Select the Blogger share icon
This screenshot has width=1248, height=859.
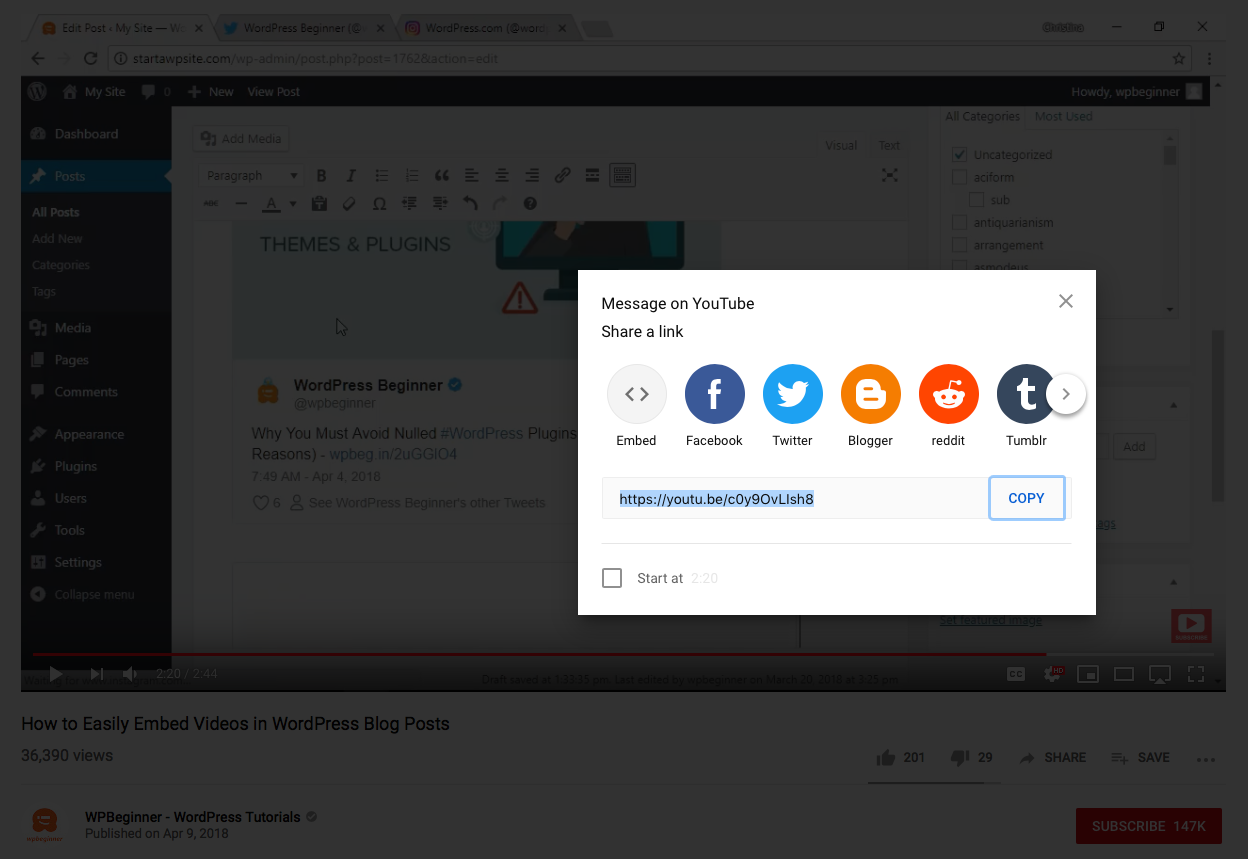coord(870,395)
